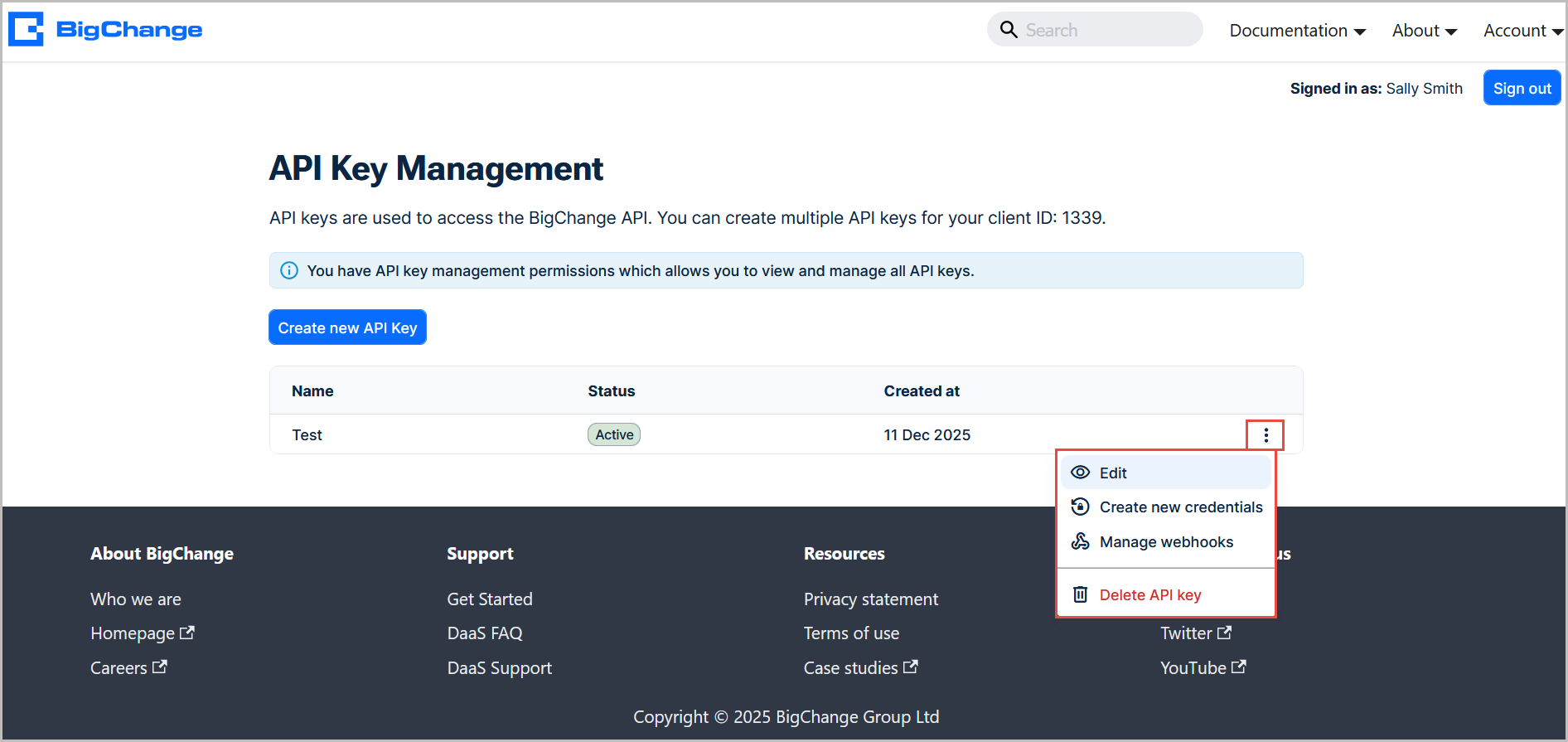Click the external link icon beside YouTube

(x=1239, y=667)
